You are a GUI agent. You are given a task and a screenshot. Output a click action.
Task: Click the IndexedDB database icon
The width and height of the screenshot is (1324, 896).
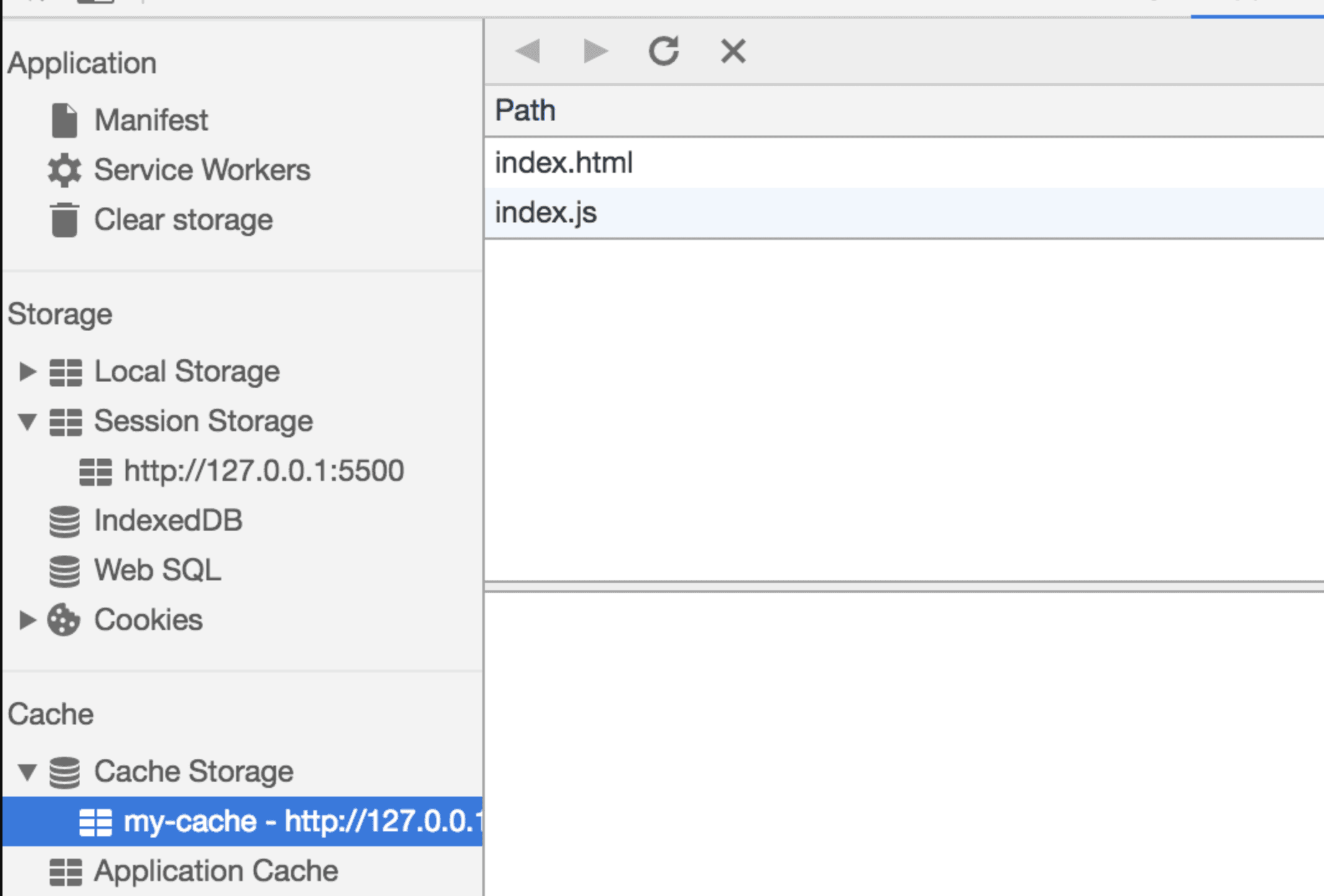(64, 521)
